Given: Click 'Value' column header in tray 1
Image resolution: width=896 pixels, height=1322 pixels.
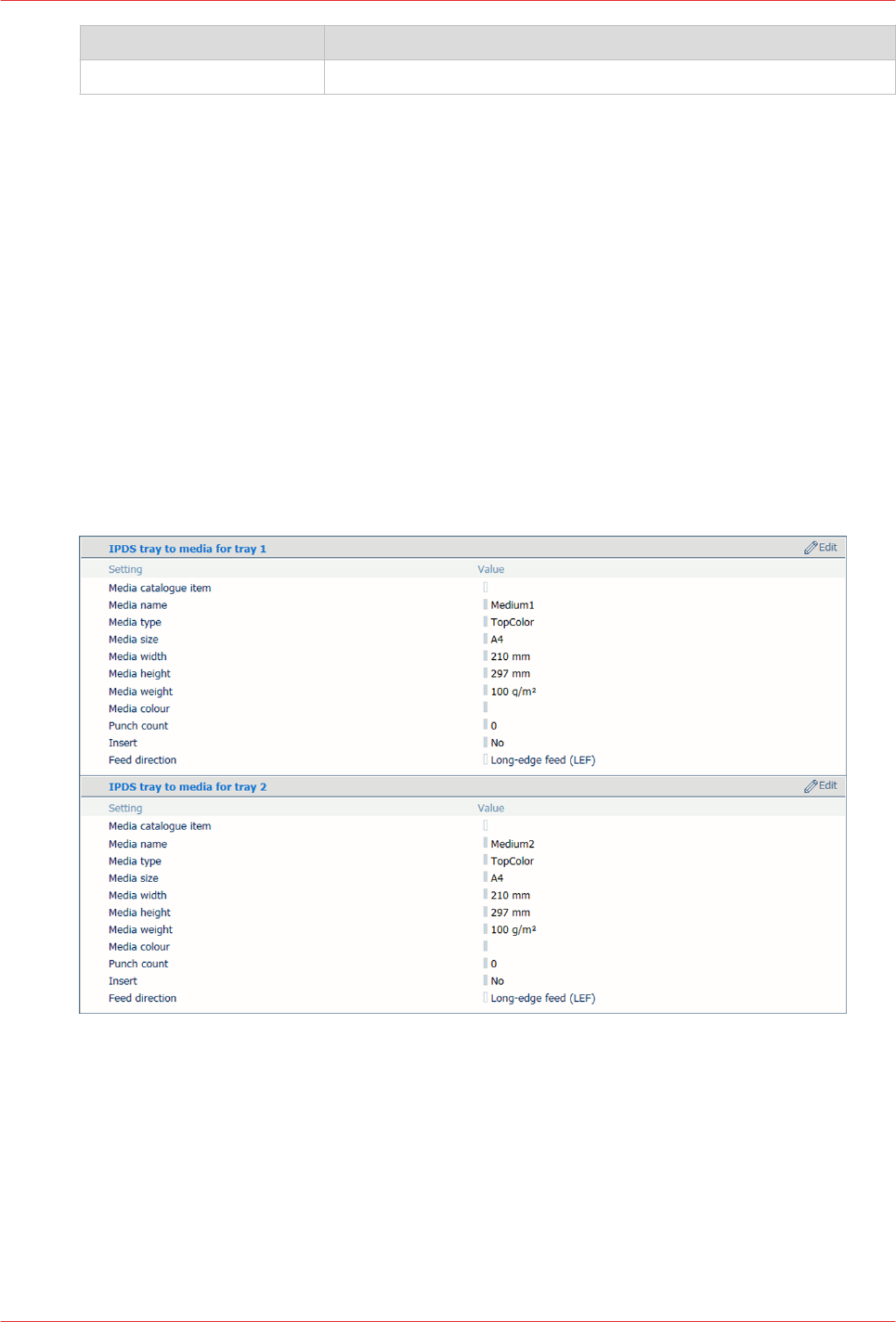Looking at the screenshot, I should tap(491, 570).
